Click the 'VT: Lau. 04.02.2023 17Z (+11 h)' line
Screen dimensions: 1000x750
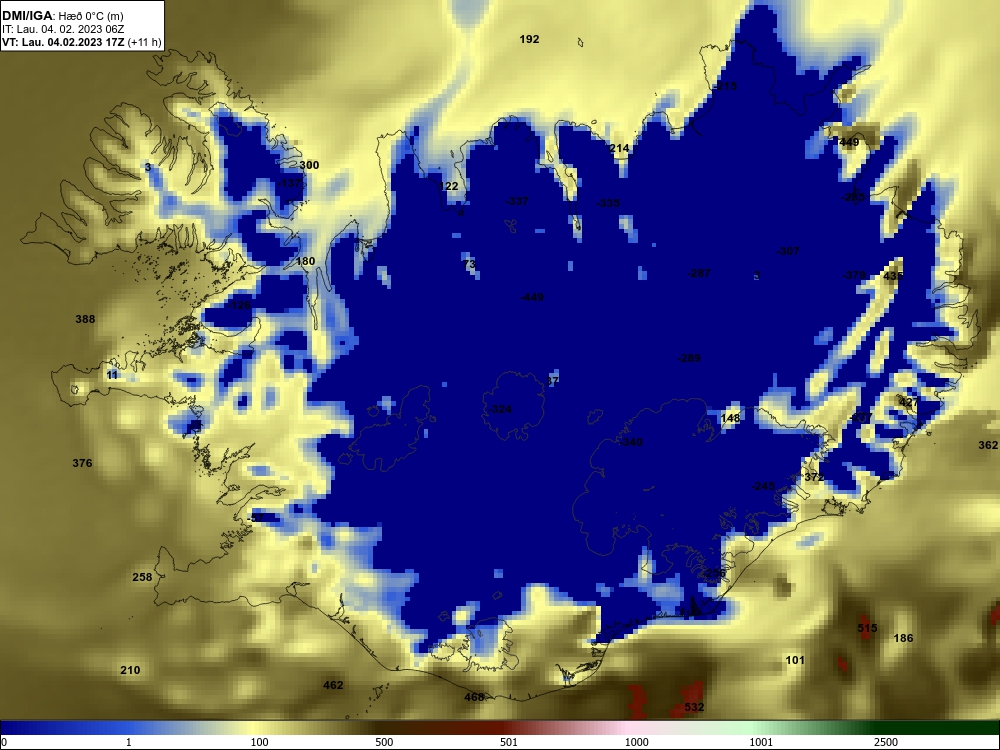point(81,43)
